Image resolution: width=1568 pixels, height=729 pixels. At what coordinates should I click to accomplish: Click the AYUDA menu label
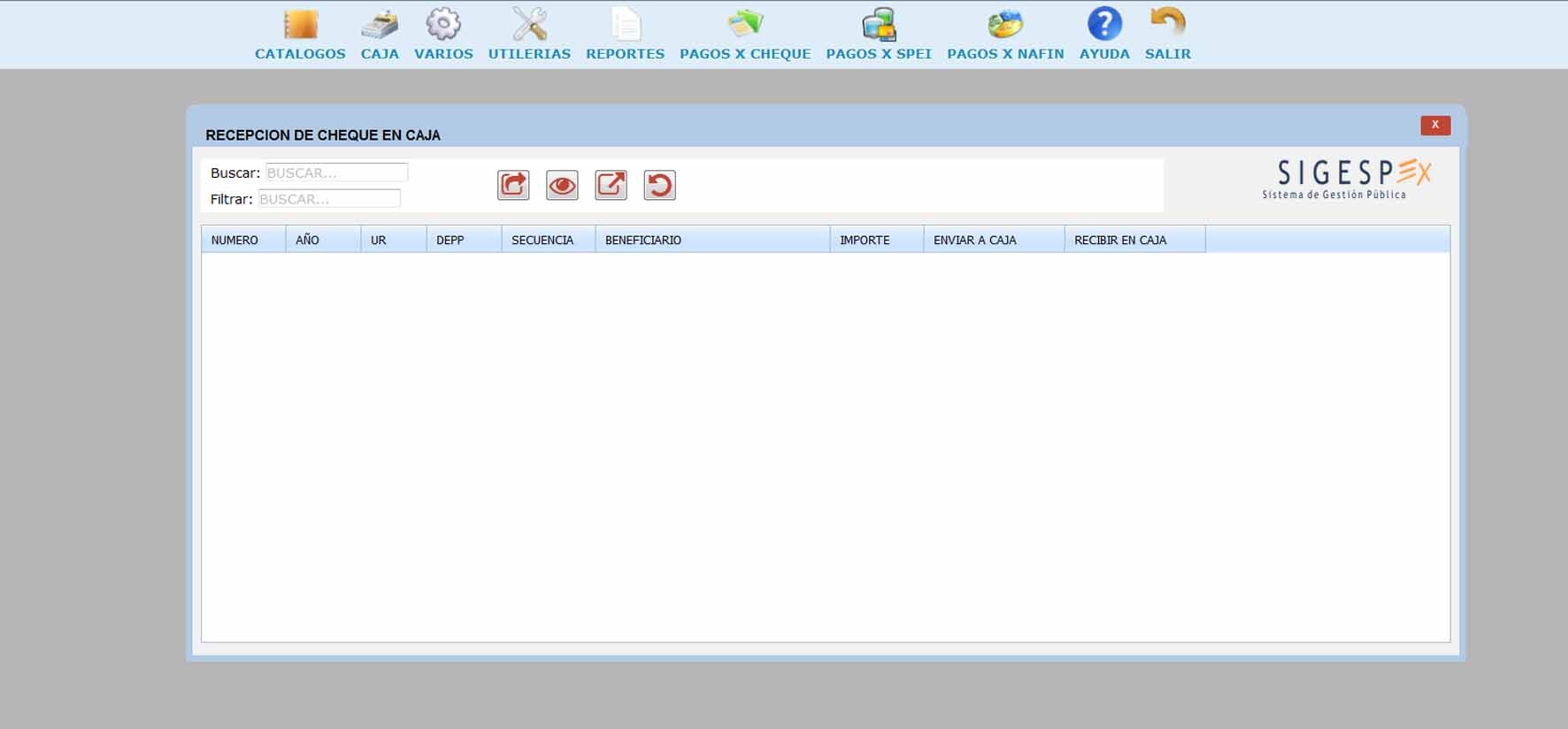coord(1104,54)
